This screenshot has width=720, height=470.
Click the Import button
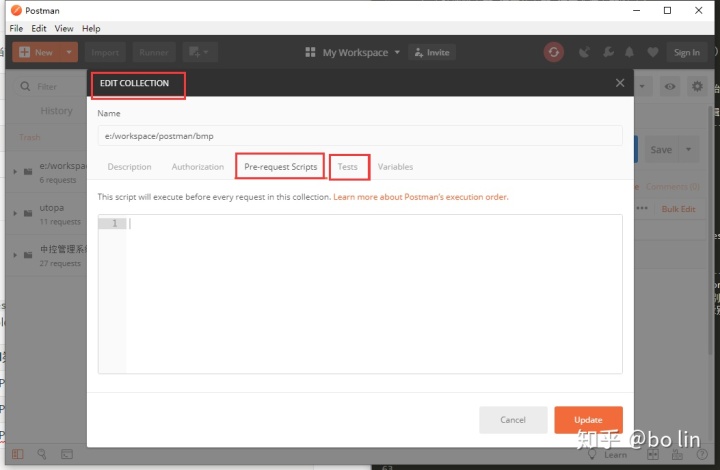[105, 52]
